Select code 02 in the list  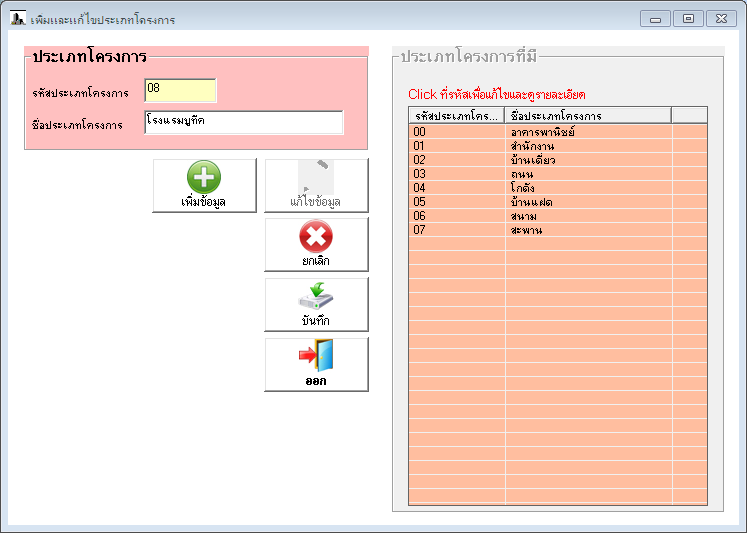pos(420,160)
